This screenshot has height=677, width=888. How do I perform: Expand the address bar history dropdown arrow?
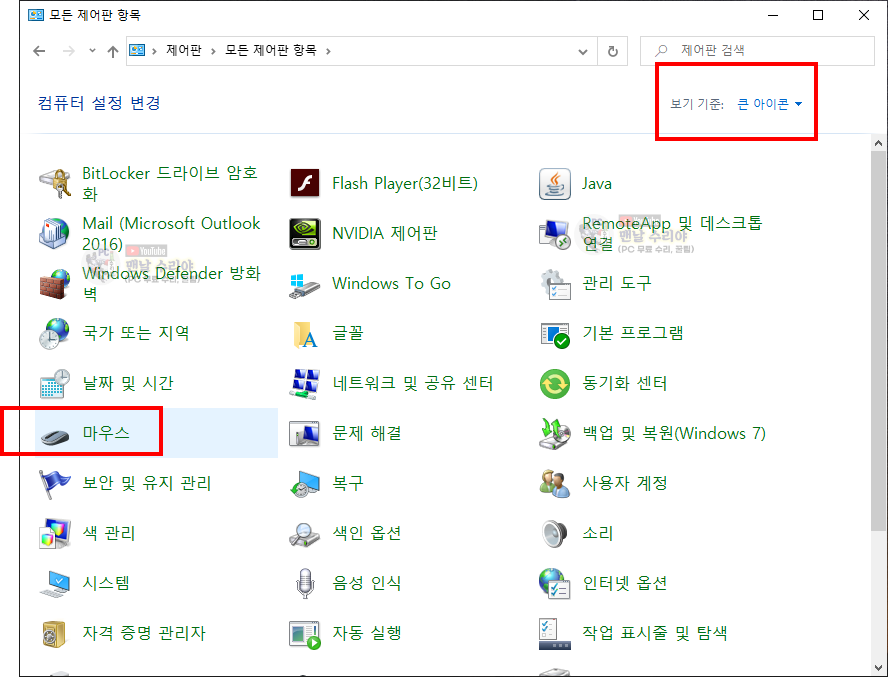tap(583, 52)
